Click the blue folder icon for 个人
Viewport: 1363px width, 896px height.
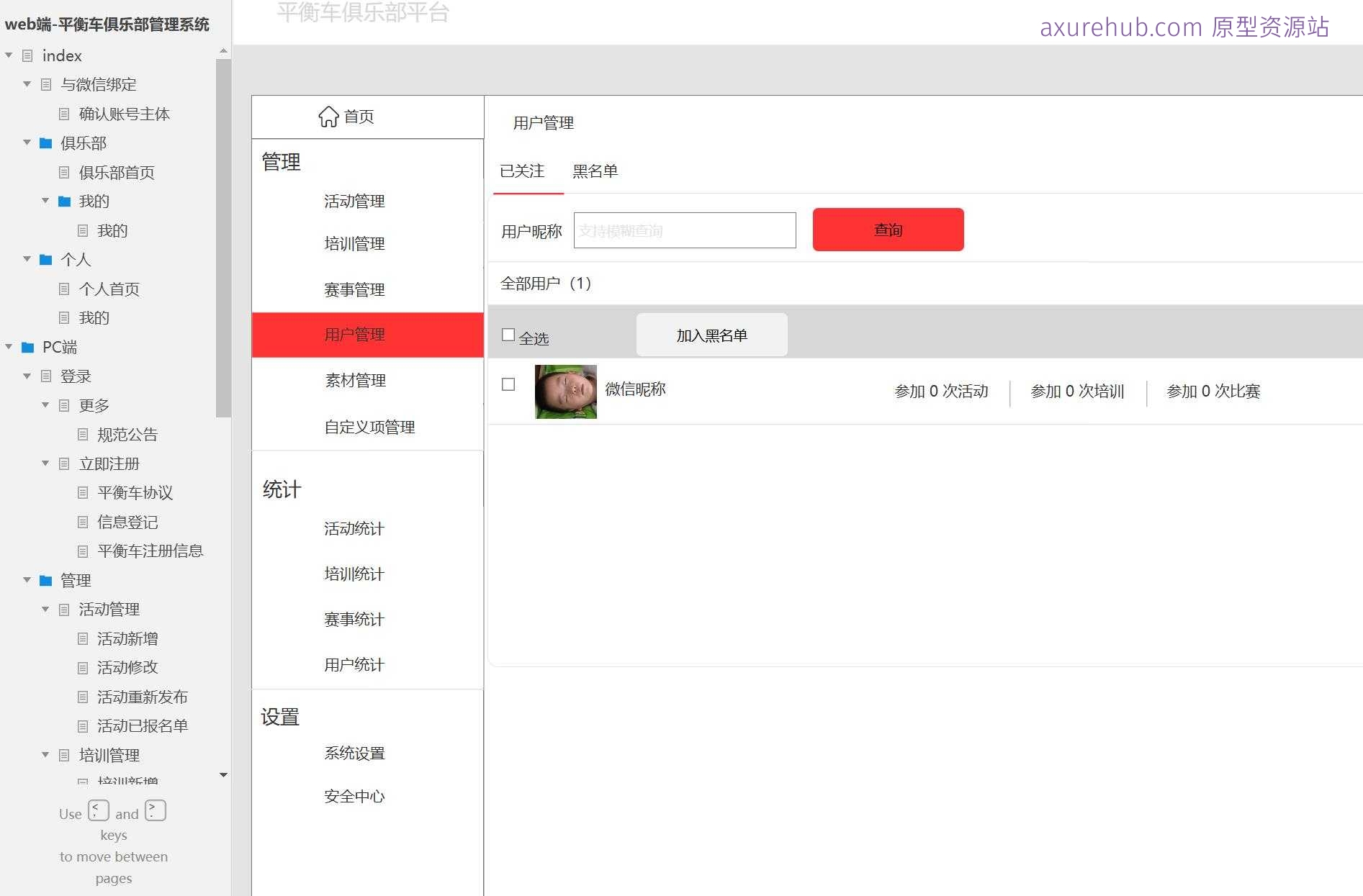coord(45,260)
